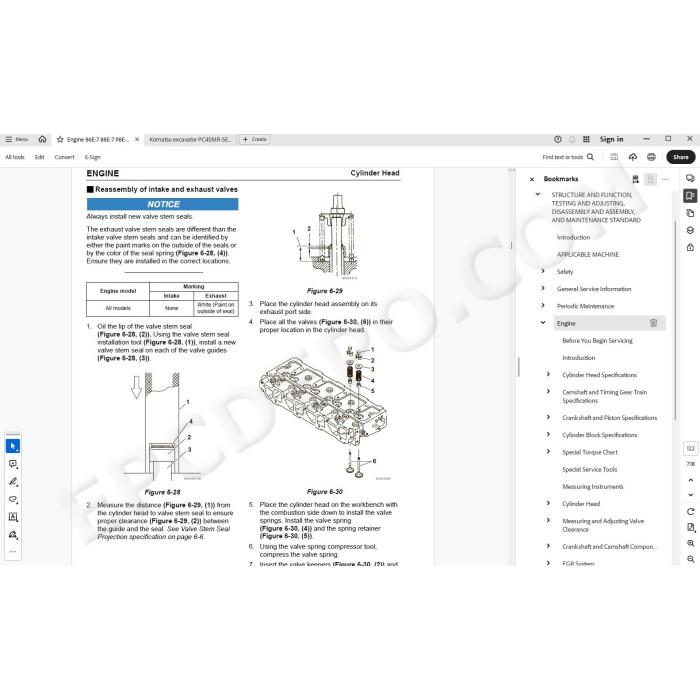The height and width of the screenshot is (700, 700).
Task: Open the Before You Begin Servicing bookmark
Action: click(x=597, y=341)
